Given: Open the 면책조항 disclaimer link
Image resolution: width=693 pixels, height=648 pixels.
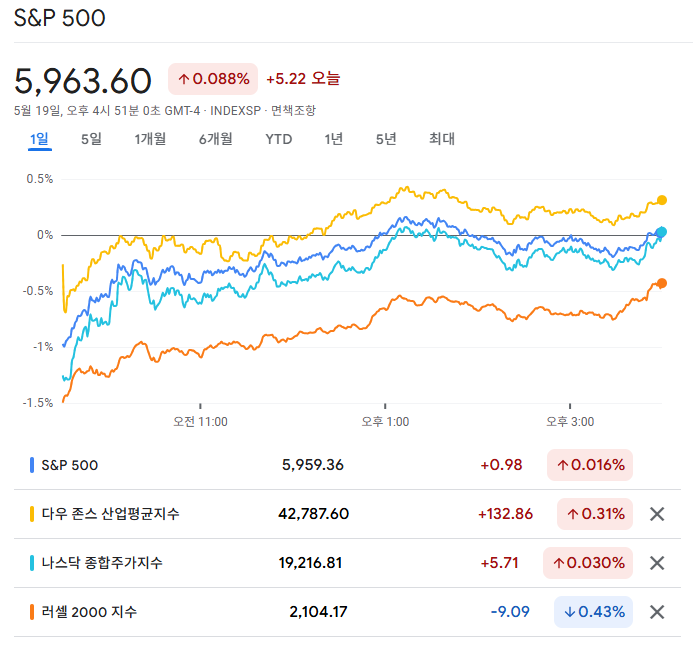Looking at the screenshot, I should pos(293,111).
